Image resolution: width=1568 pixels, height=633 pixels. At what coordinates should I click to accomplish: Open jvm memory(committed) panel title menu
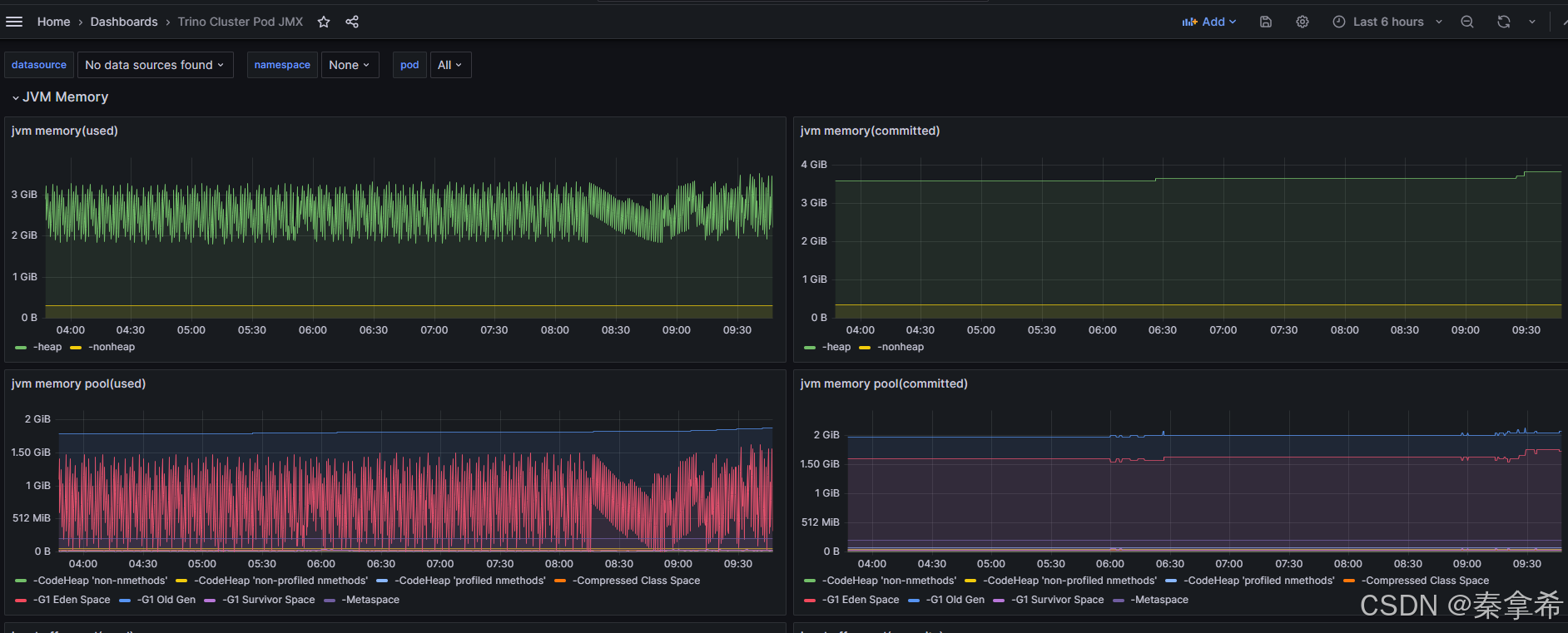pyautogui.click(x=870, y=131)
